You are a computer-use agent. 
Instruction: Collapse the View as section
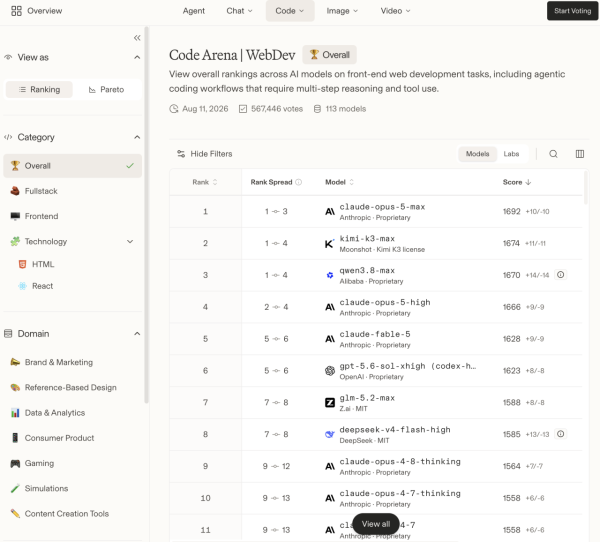click(x=137, y=57)
